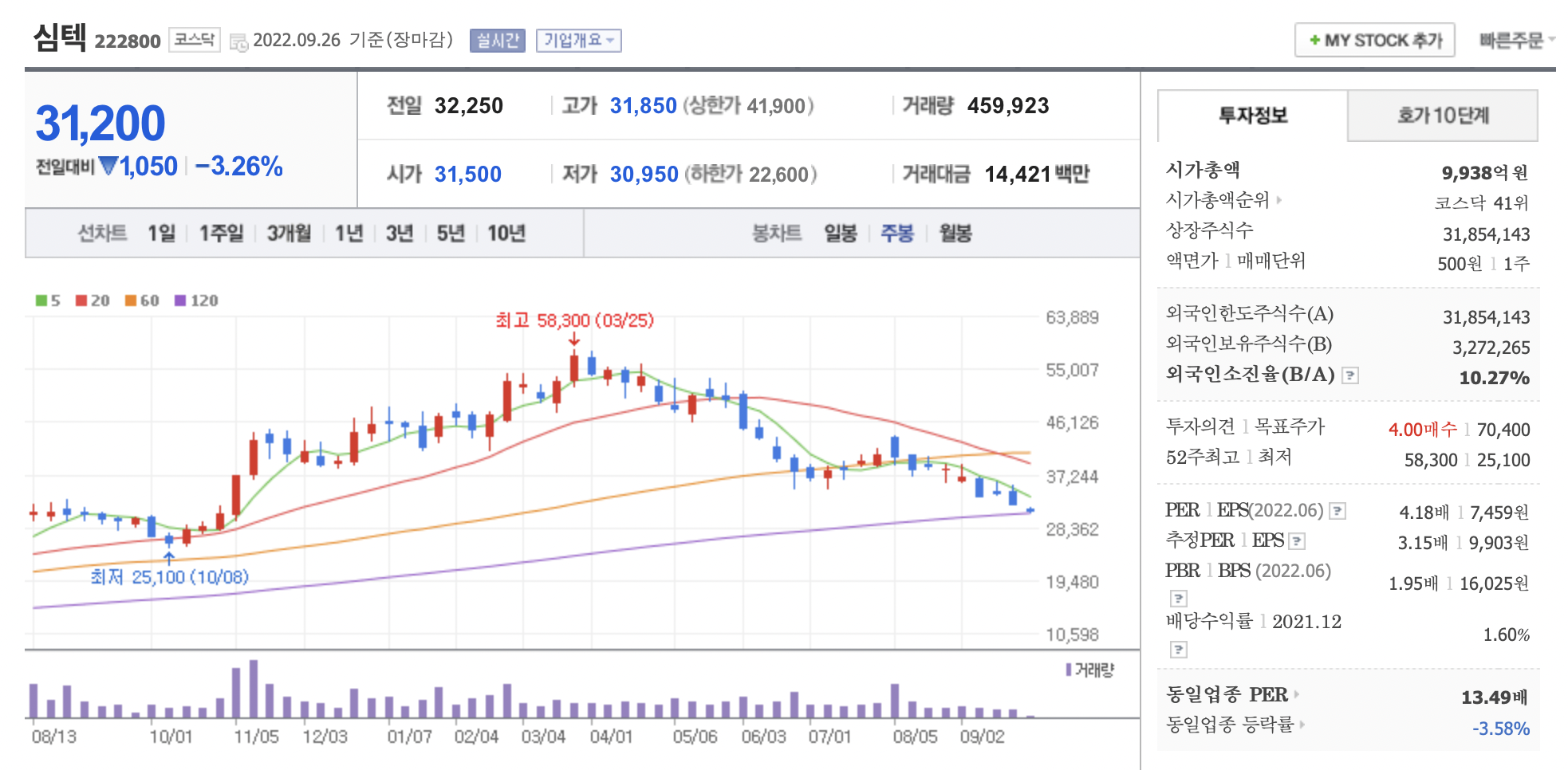Image resolution: width=1568 pixels, height=770 pixels.
Task: Select the 10년 line chart period
Action: coord(506,234)
